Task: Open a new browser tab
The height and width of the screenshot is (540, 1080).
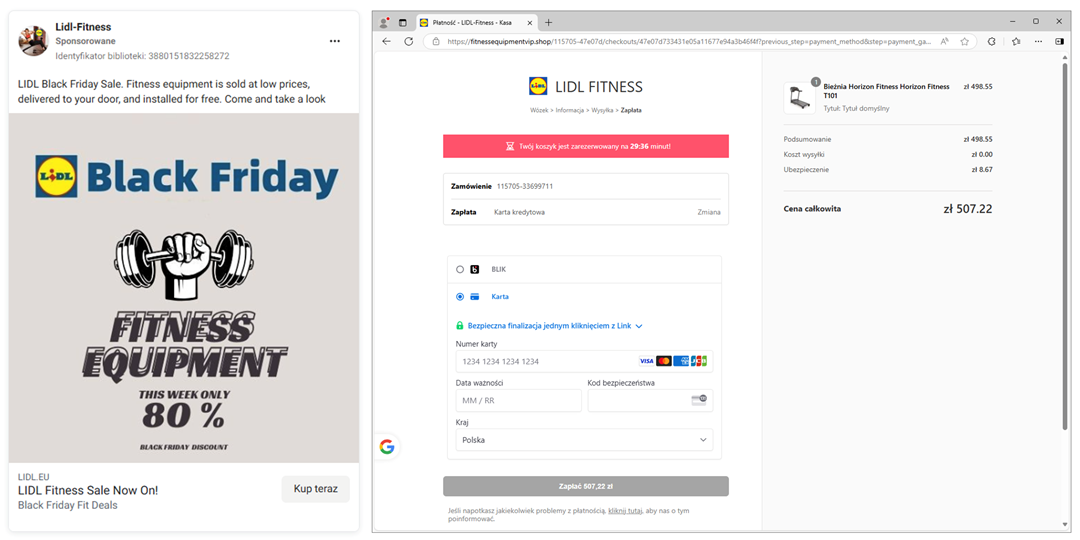Action: (x=548, y=22)
